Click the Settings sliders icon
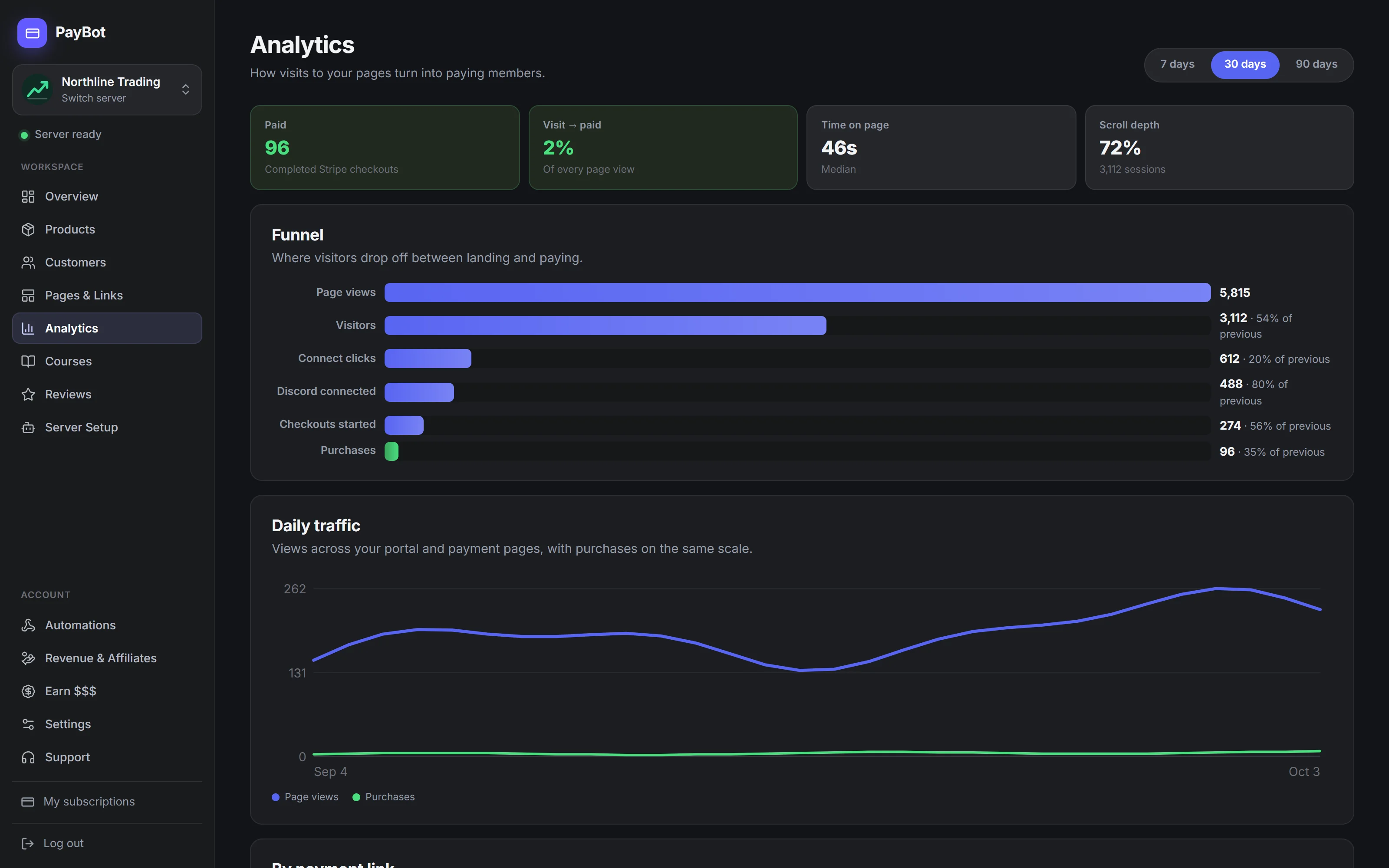 click(x=28, y=724)
